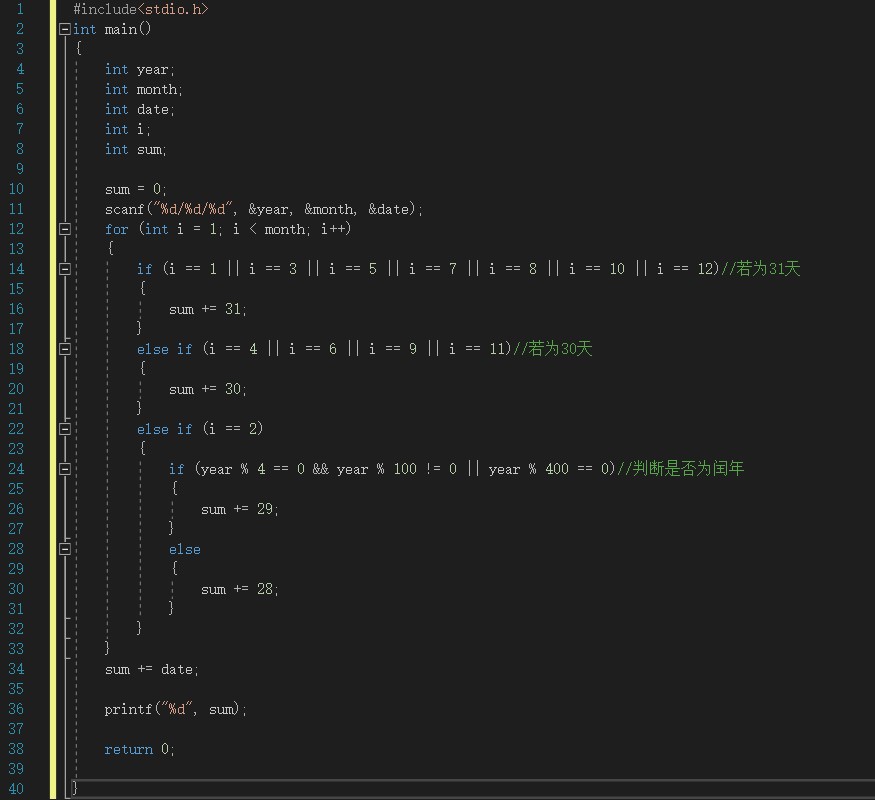Viewport: 875px width, 800px height.
Task: Click the 'int sum;' declaration
Action: coord(136,150)
